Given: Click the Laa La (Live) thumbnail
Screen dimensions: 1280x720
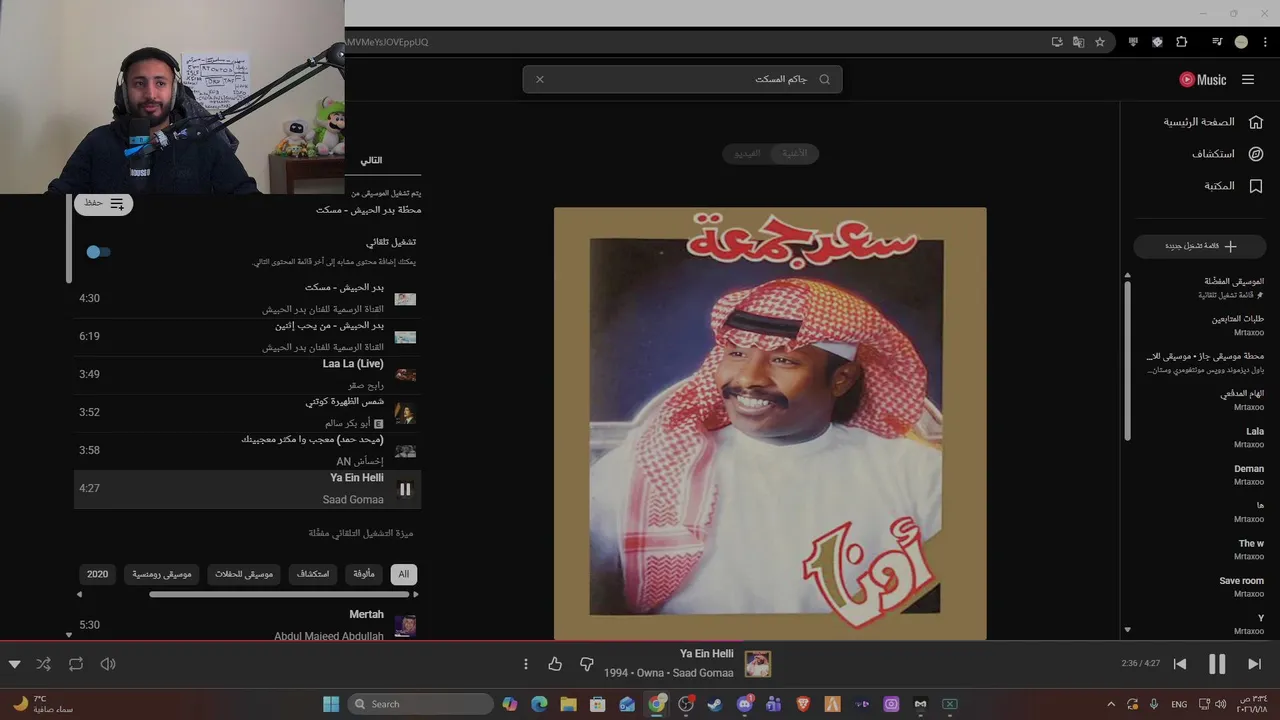Looking at the screenshot, I should coord(405,375).
